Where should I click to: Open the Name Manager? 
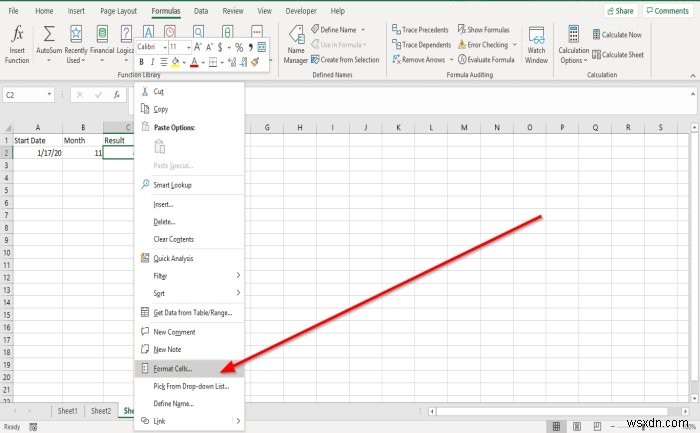[296, 45]
